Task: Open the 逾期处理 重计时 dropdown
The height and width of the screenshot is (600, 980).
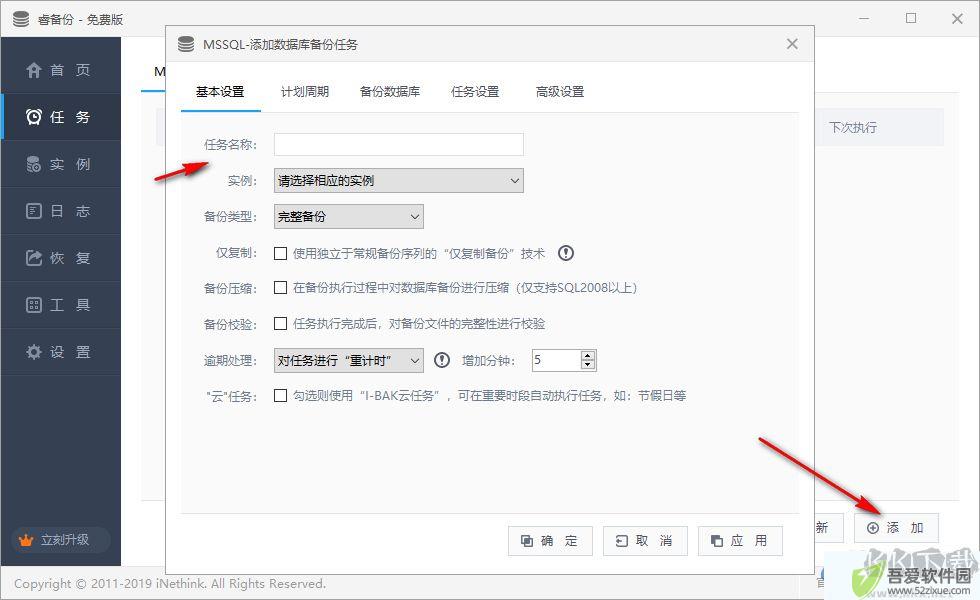Action: coord(349,361)
